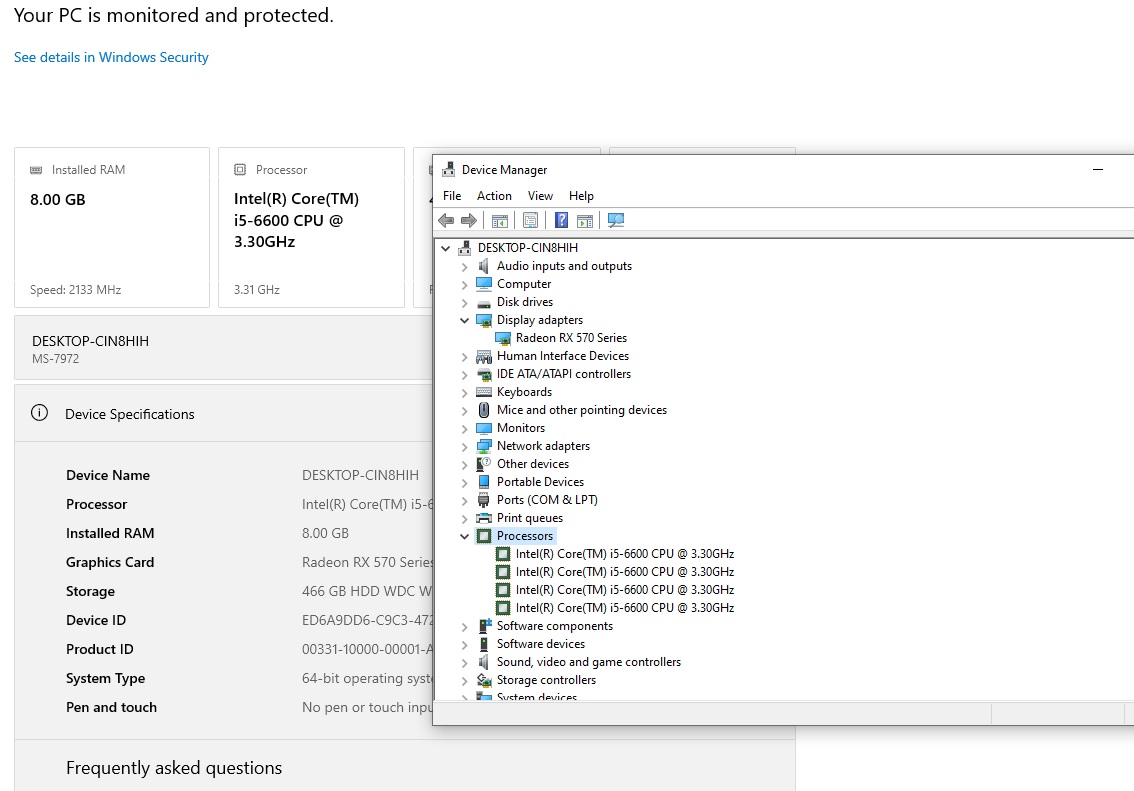
Task: Select the first Intel i5-6600 processor entry
Action: click(x=624, y=554)
